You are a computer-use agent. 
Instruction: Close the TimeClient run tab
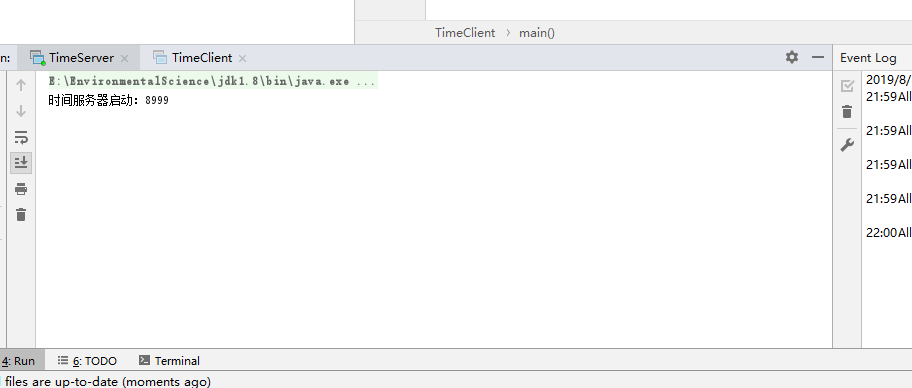coord(243,58)
